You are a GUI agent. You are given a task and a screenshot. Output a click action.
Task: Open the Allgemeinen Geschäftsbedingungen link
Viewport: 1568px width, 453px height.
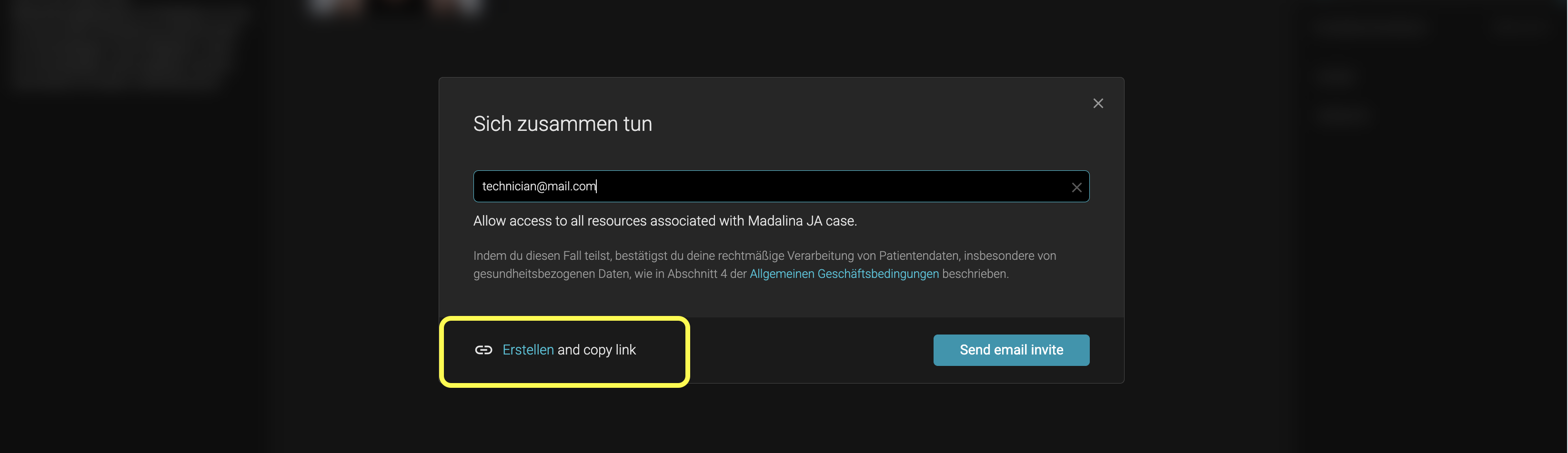[844, 274]
